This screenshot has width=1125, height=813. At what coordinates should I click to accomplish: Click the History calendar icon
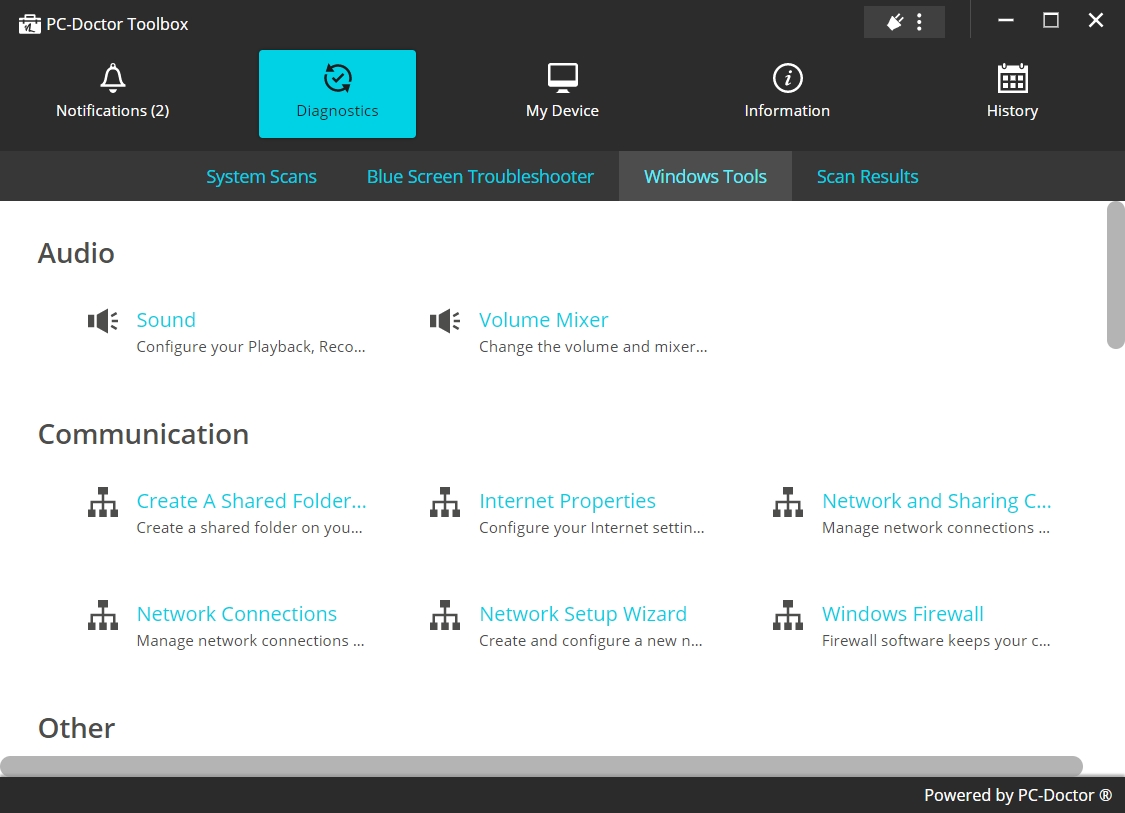click(x=1012, y=78)
